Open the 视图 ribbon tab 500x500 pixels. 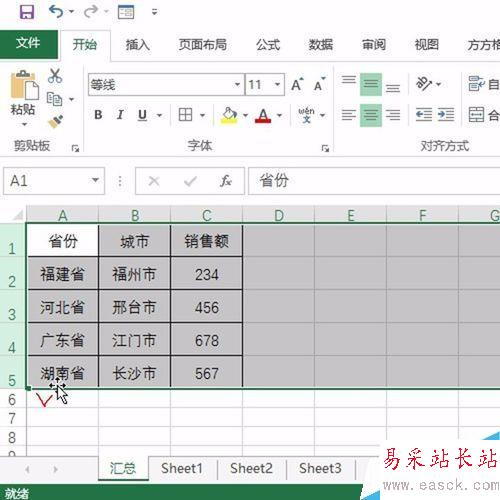coord(426,45)
